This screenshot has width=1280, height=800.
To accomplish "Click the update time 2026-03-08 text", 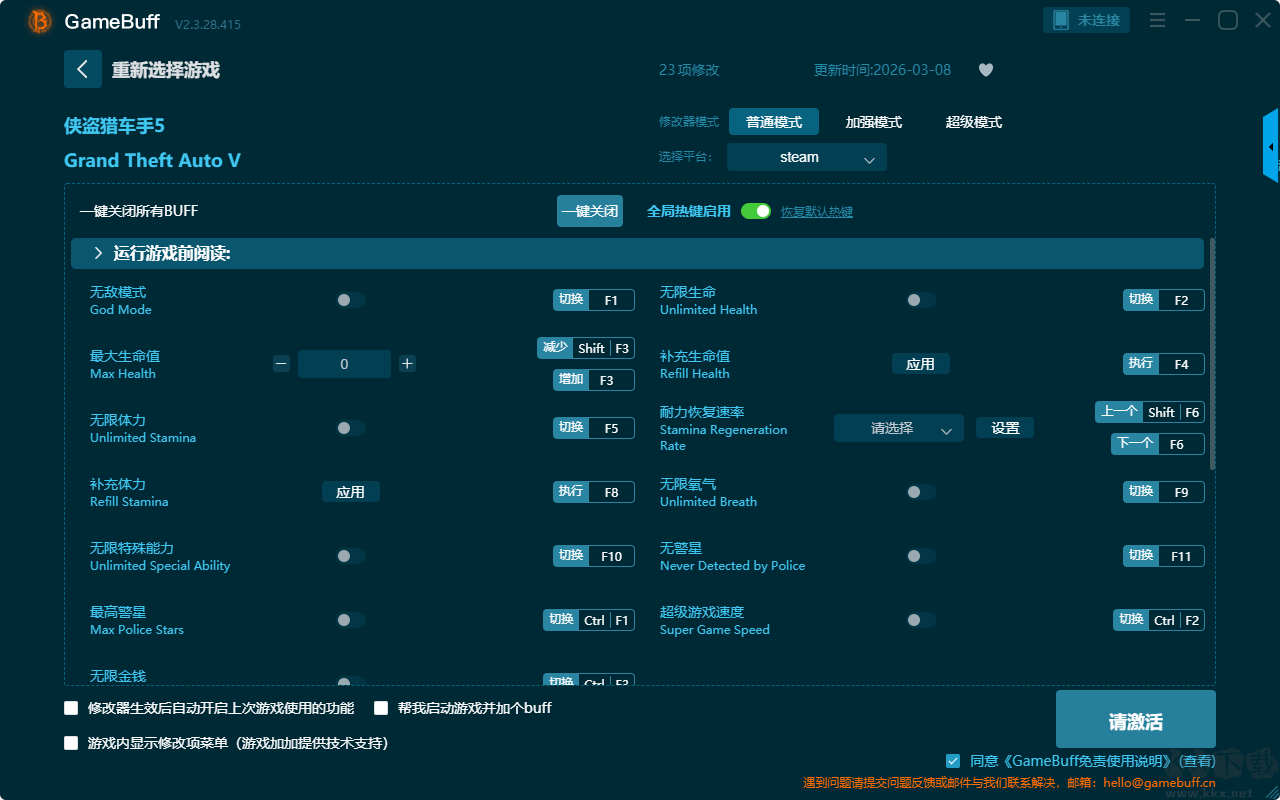I will (883, 70).
